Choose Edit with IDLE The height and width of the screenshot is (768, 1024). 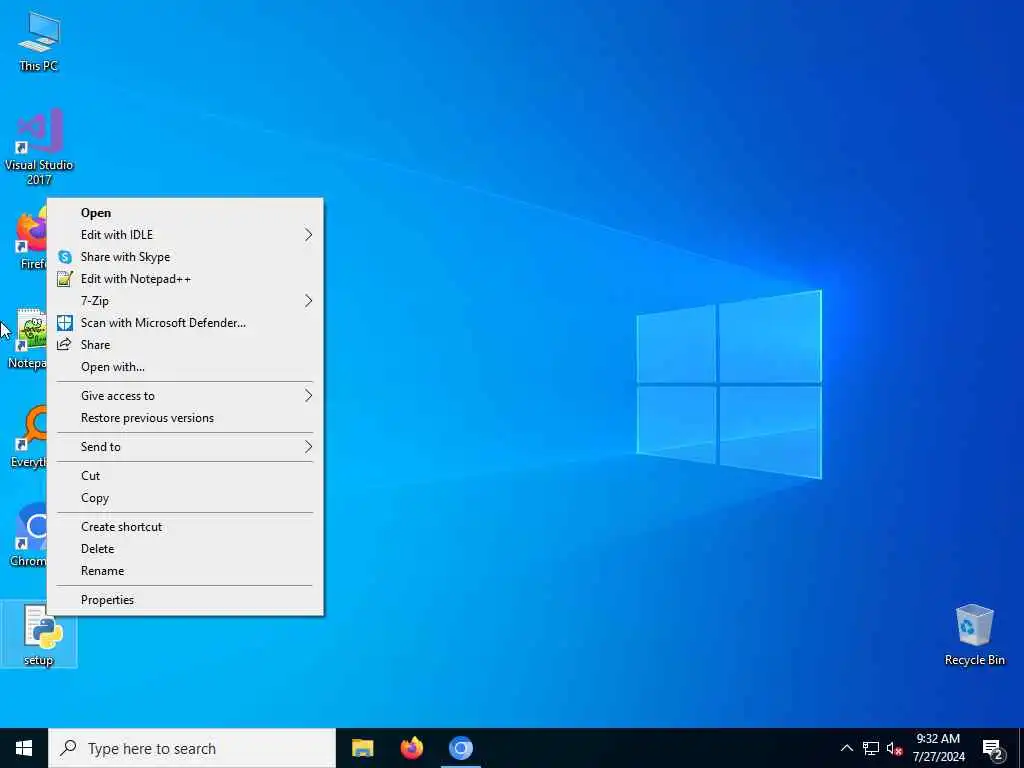[185, 235]
